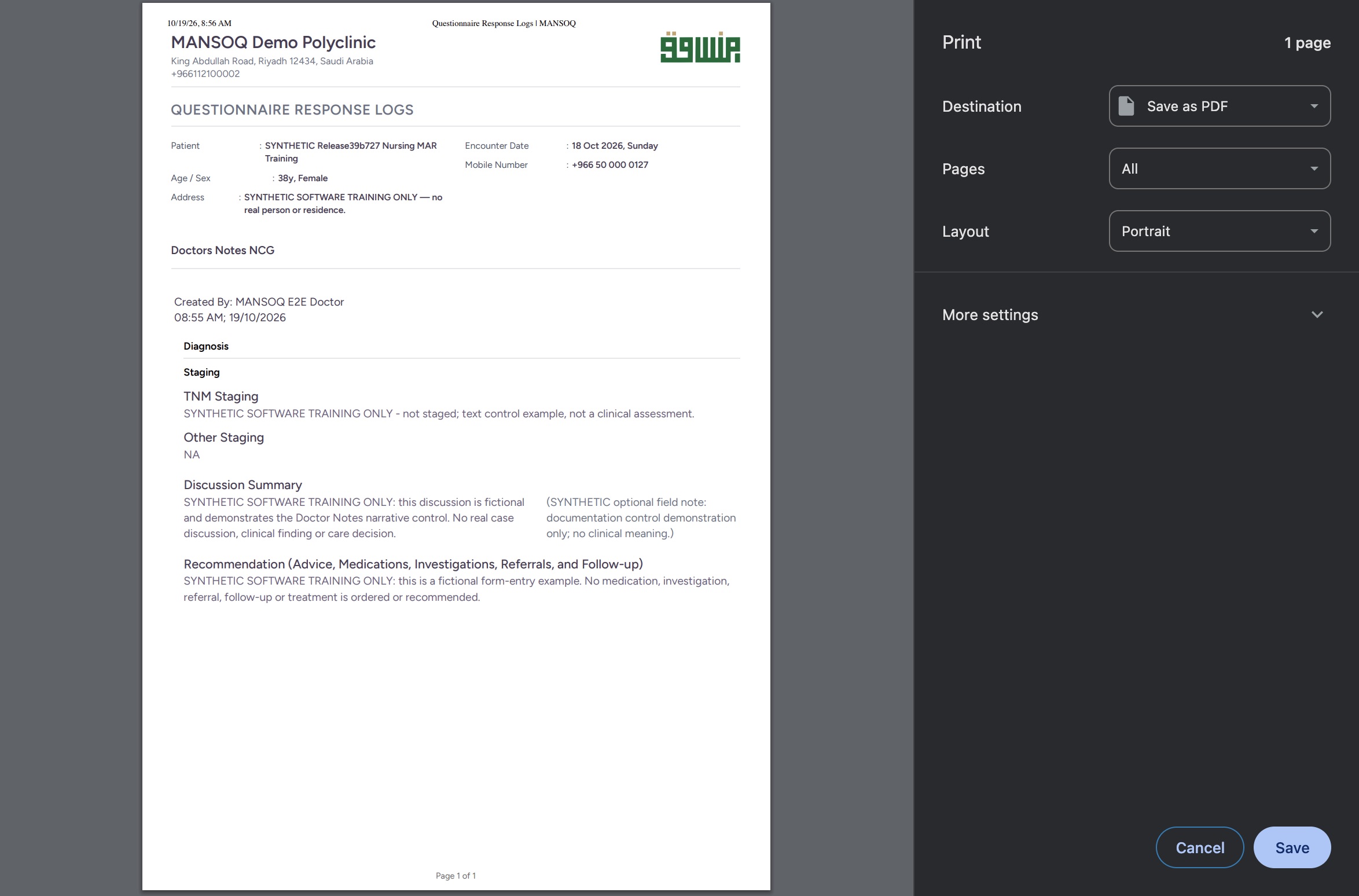
Task: Click the 'Page 1 of 1' footer
Action: [x=456, y=876]
